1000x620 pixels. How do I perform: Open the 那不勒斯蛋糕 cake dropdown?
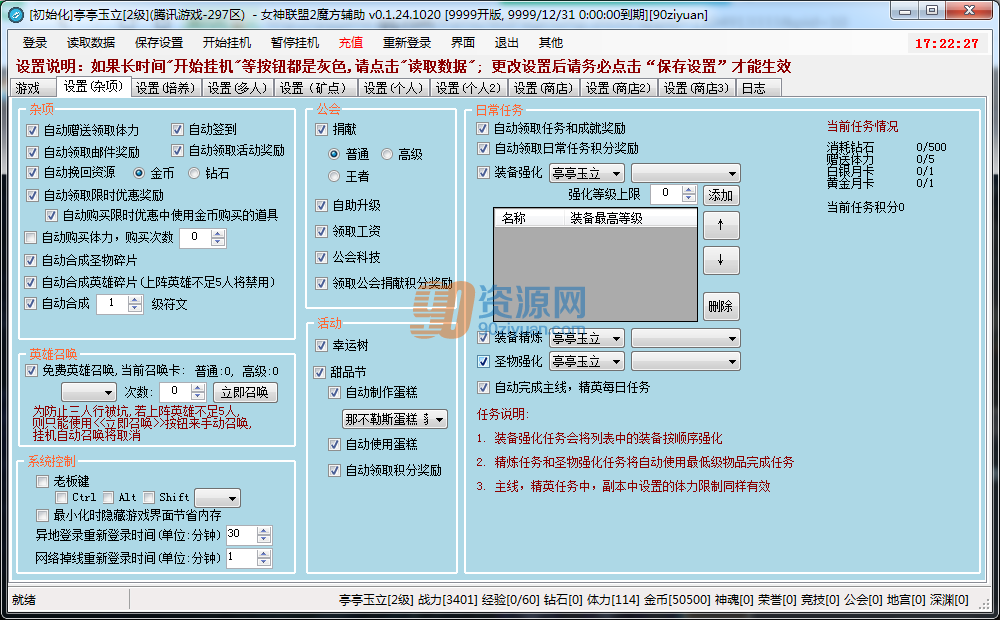[395, 419]
